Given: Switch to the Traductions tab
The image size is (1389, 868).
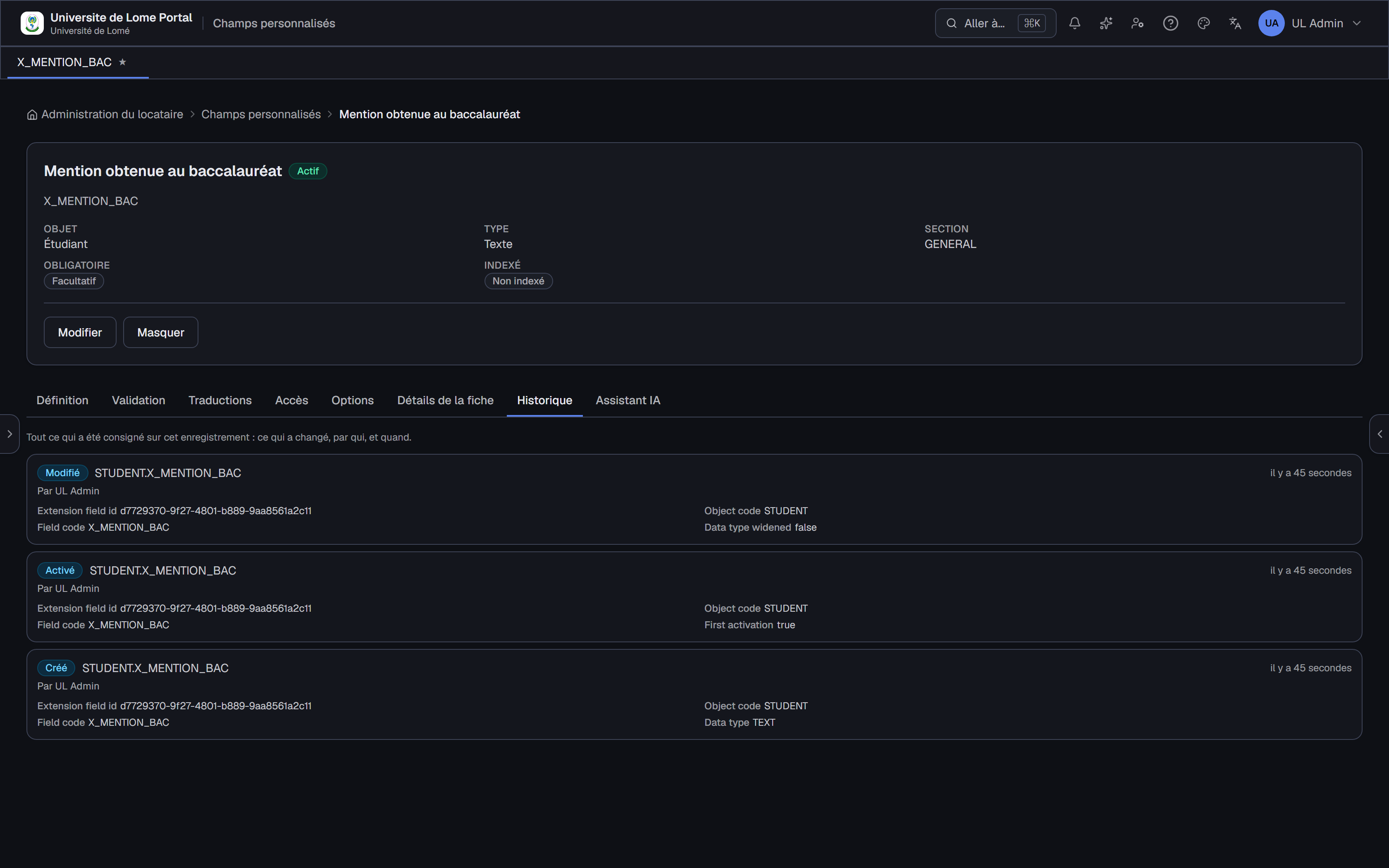Looking at the screenshot, I should [220, 400].
